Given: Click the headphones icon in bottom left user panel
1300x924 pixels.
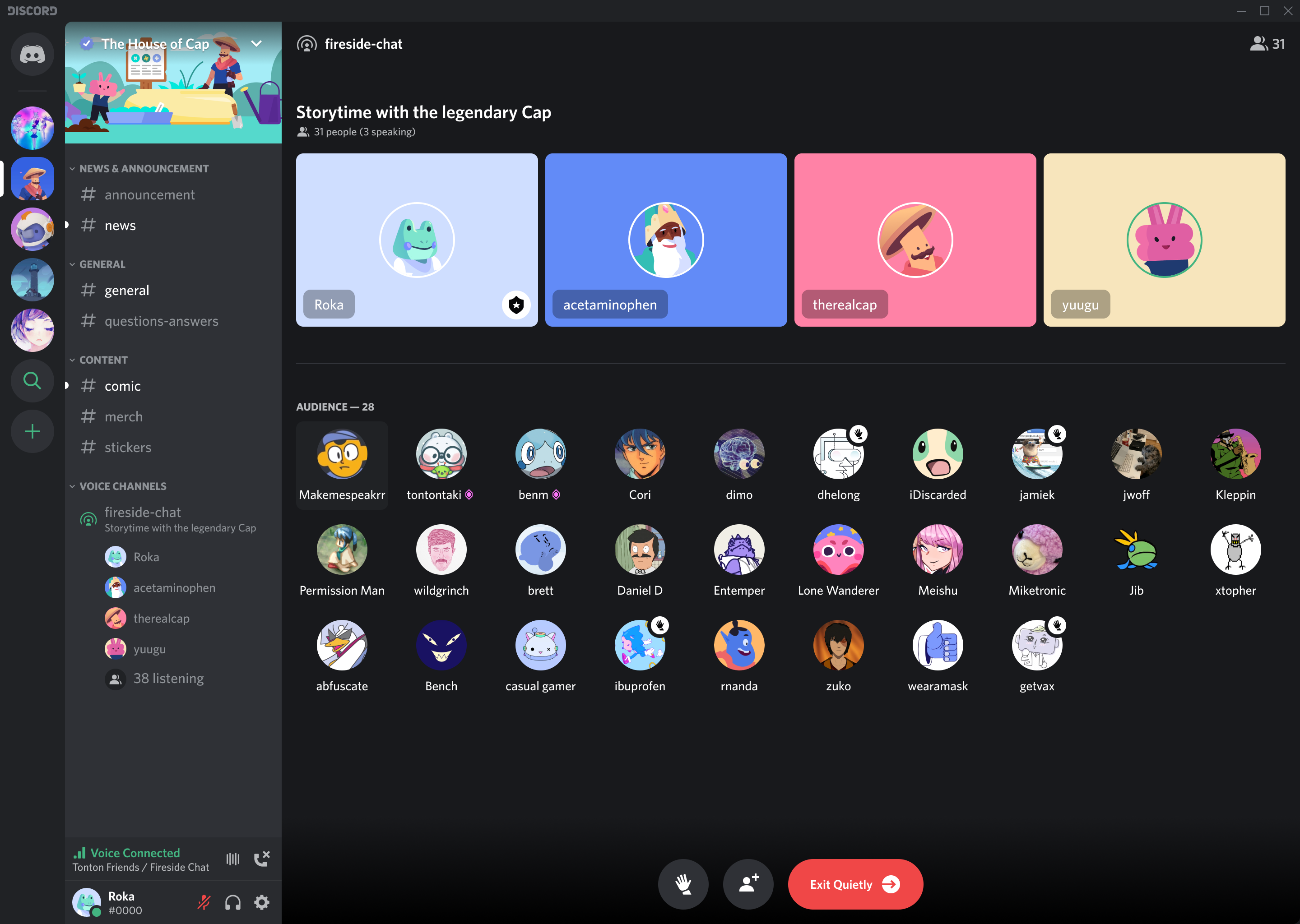Looking at the screenshot, I should (x=232, y=902).
